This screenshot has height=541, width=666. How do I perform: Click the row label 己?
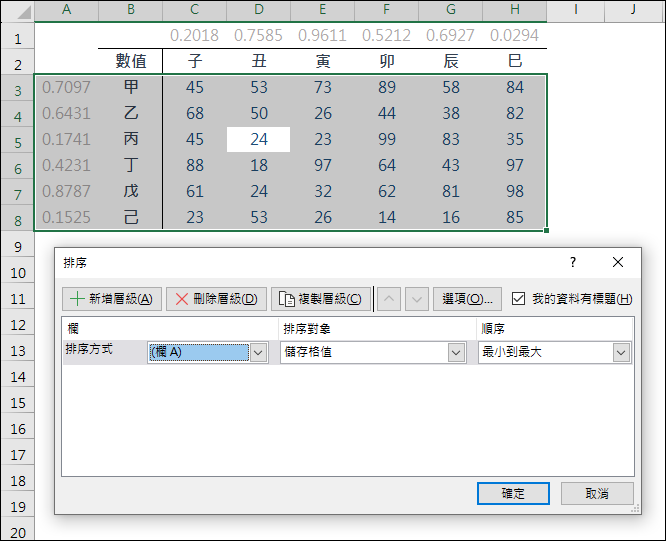click(131, 217)
